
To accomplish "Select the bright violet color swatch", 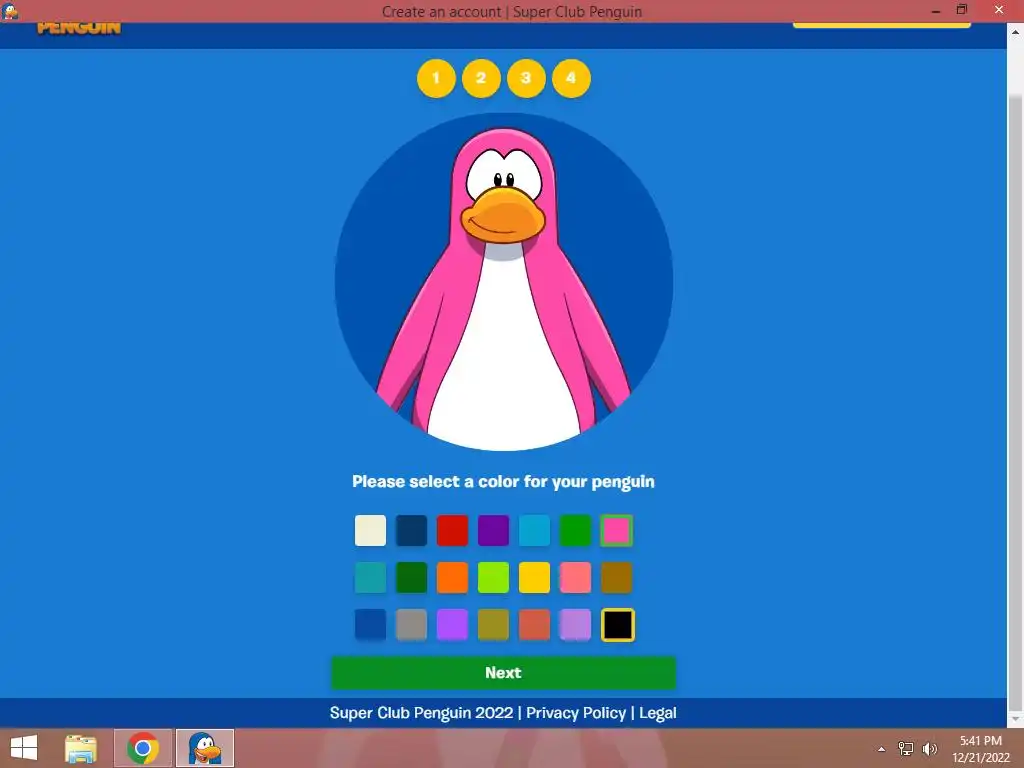I will point(452,624).
